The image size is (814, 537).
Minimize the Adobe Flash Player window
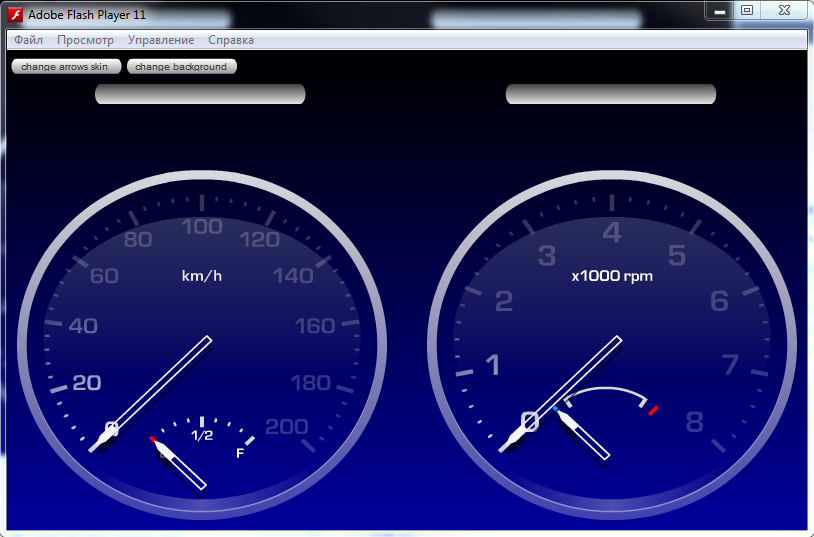(x=719, y=11)
